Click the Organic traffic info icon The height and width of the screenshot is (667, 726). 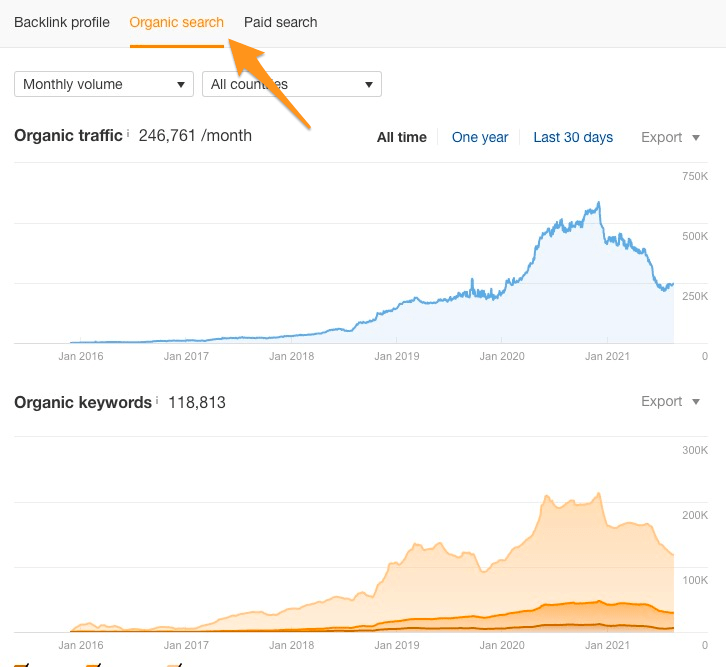[128, 133]
